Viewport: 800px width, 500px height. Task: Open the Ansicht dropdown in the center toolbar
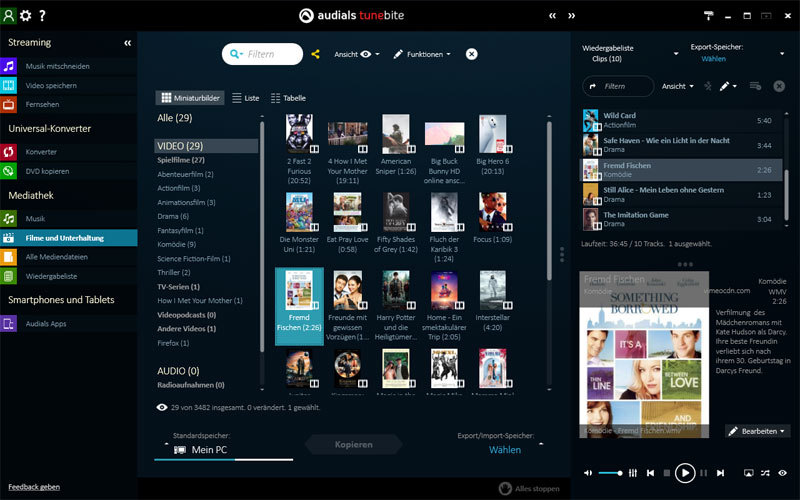(x=359, y=54)
